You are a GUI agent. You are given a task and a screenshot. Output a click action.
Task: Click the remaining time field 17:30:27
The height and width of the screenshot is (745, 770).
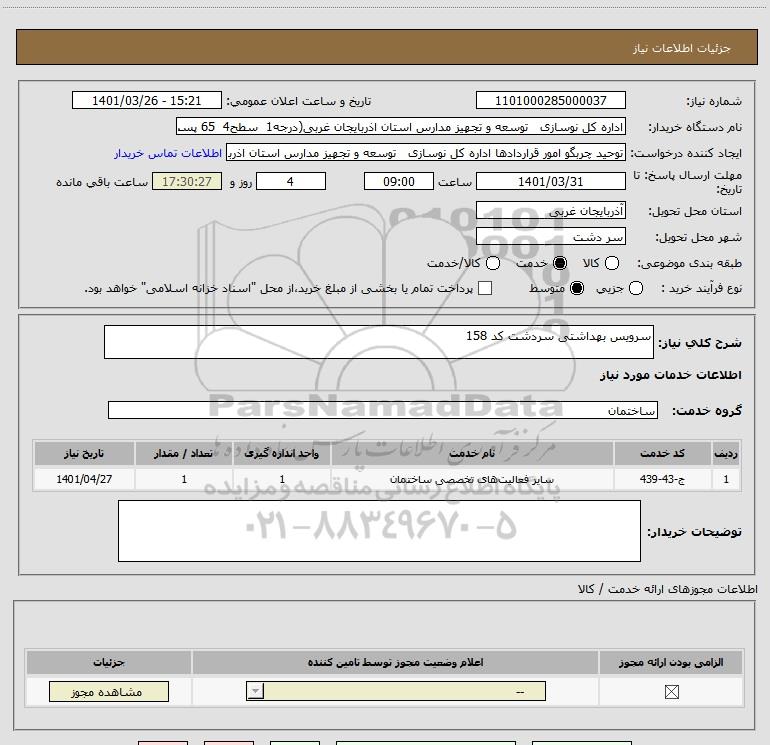[187, 181]
